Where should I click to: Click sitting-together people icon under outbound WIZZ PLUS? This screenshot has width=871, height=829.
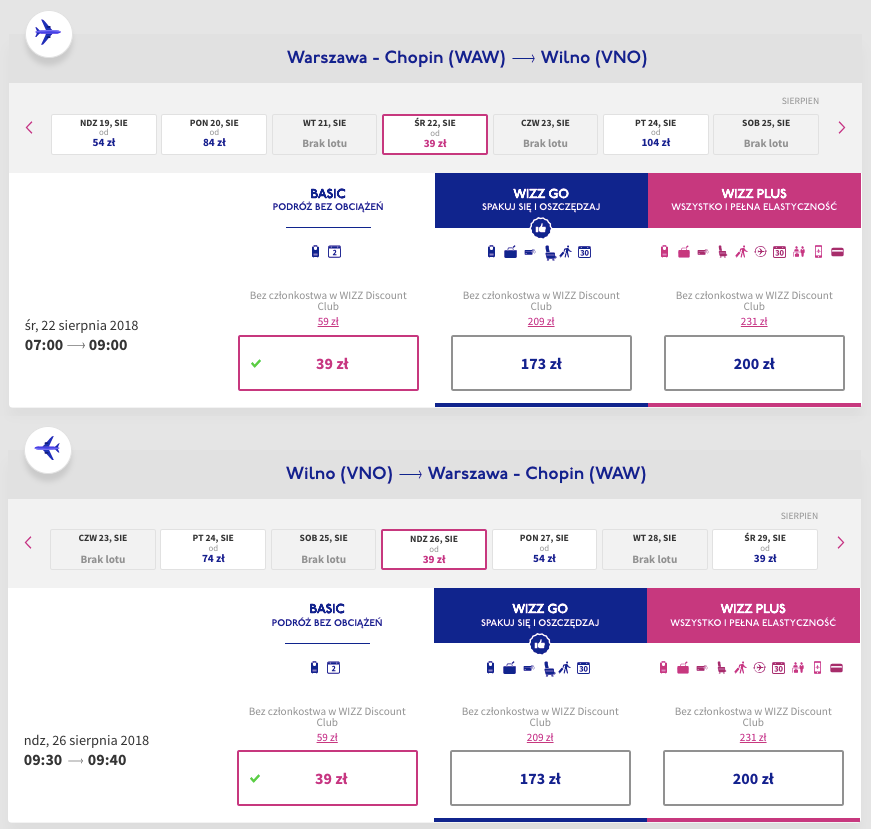pos(799,252)
